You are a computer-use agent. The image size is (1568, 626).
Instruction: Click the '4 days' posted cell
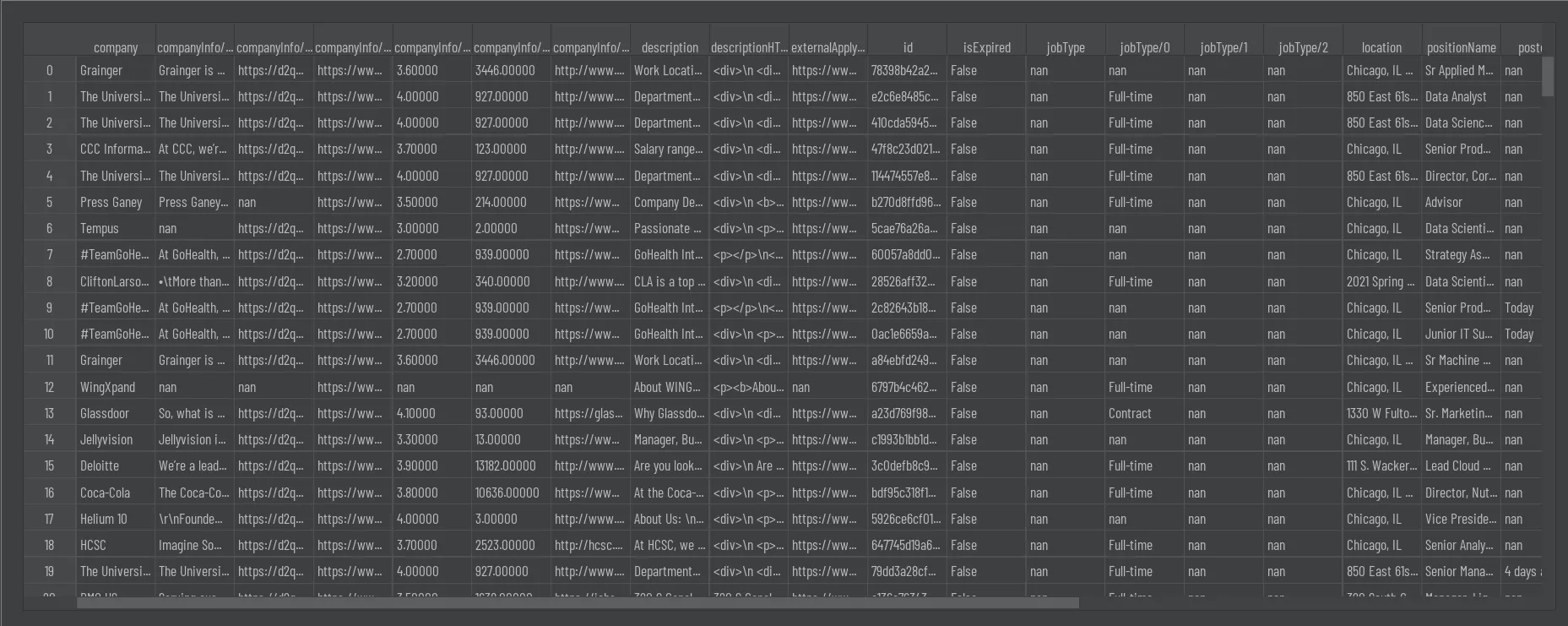click(x=1522, y=571)
